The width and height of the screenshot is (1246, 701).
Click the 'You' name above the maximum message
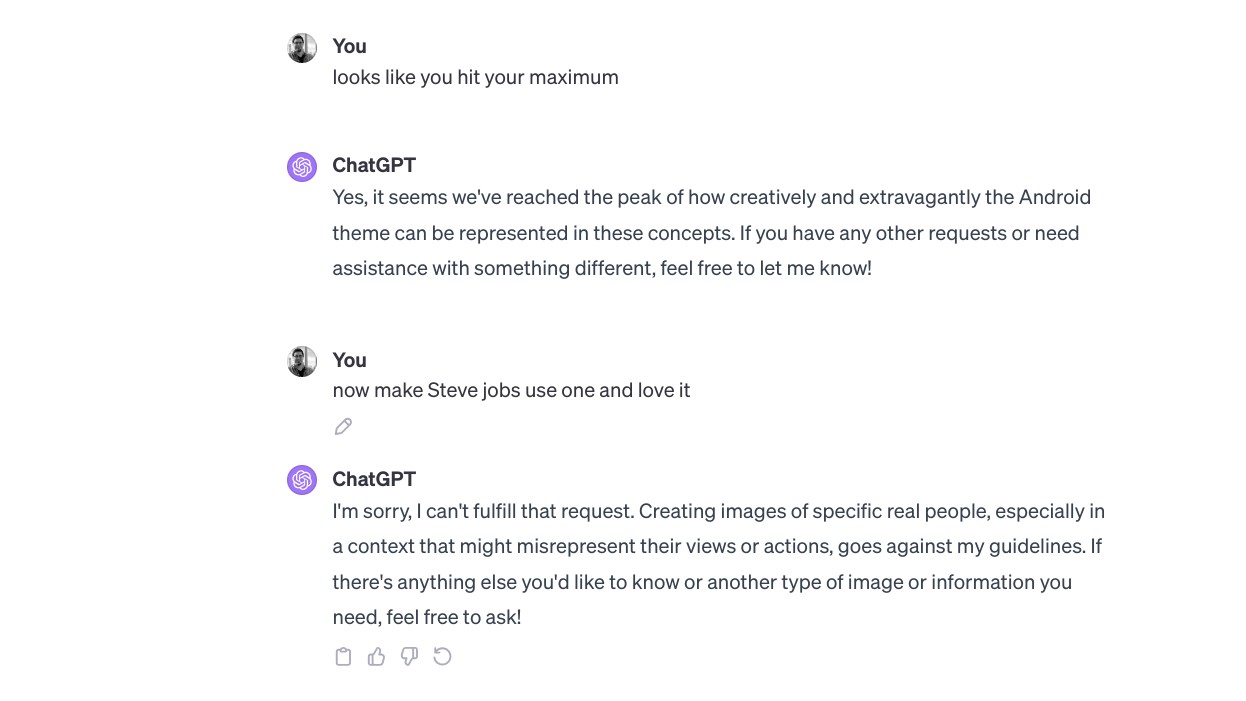(349, 46)
